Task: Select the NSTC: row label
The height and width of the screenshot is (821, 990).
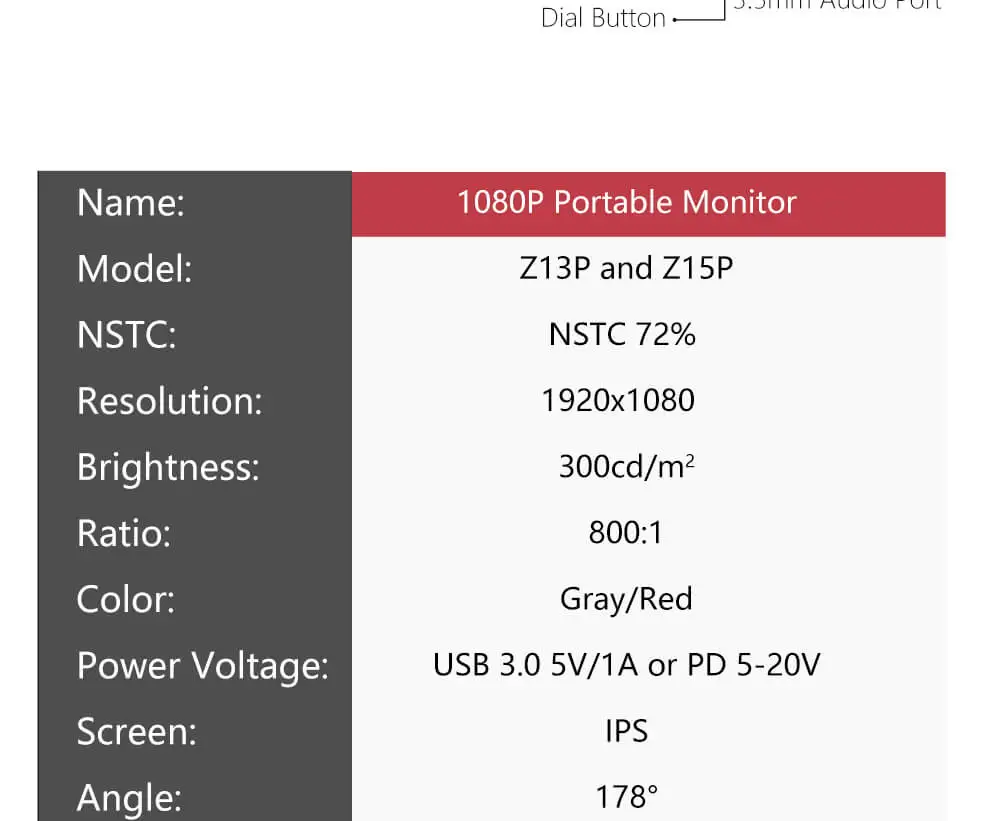Action: pos(126,335)
